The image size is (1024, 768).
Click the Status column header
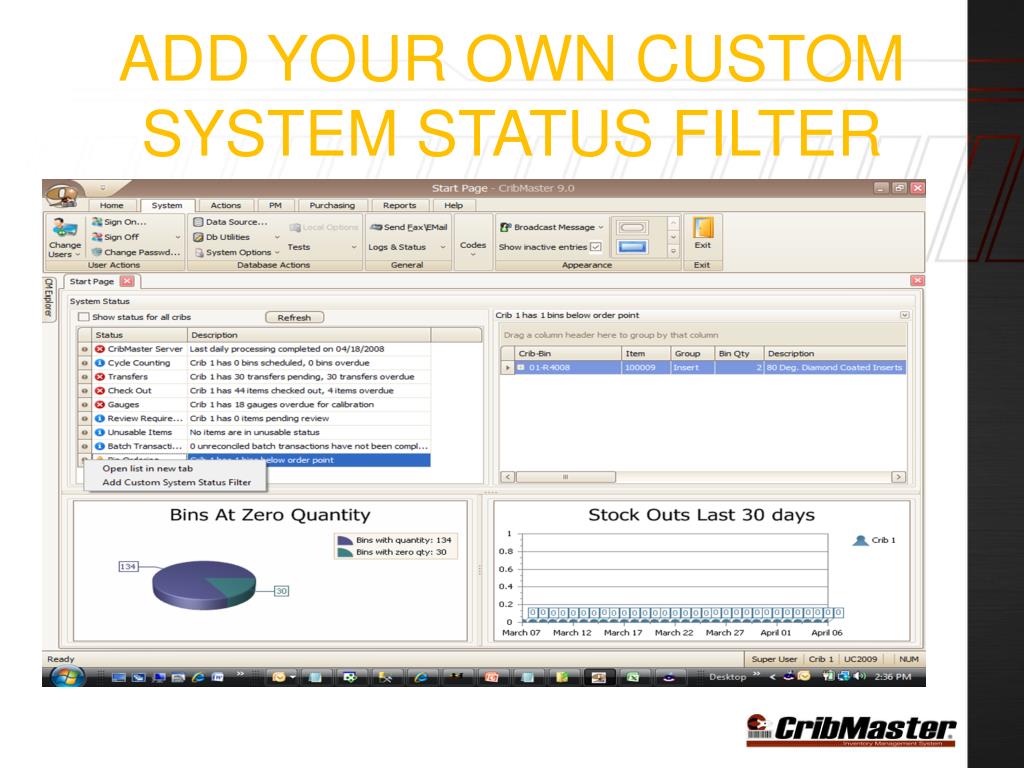pos(139,335)
